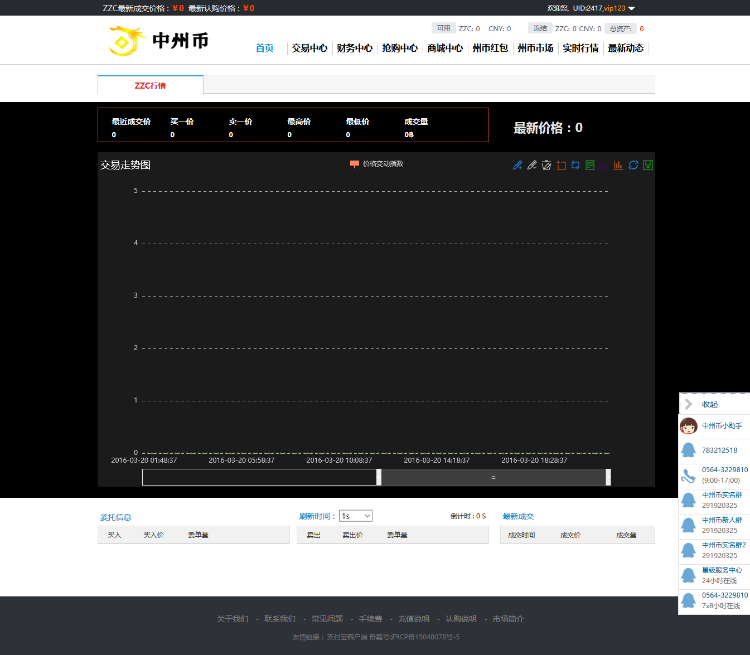Click QQ icon for 星级服务中心
Screen dimensions: 750x655
pyautogui.click(x=688, y=575)
